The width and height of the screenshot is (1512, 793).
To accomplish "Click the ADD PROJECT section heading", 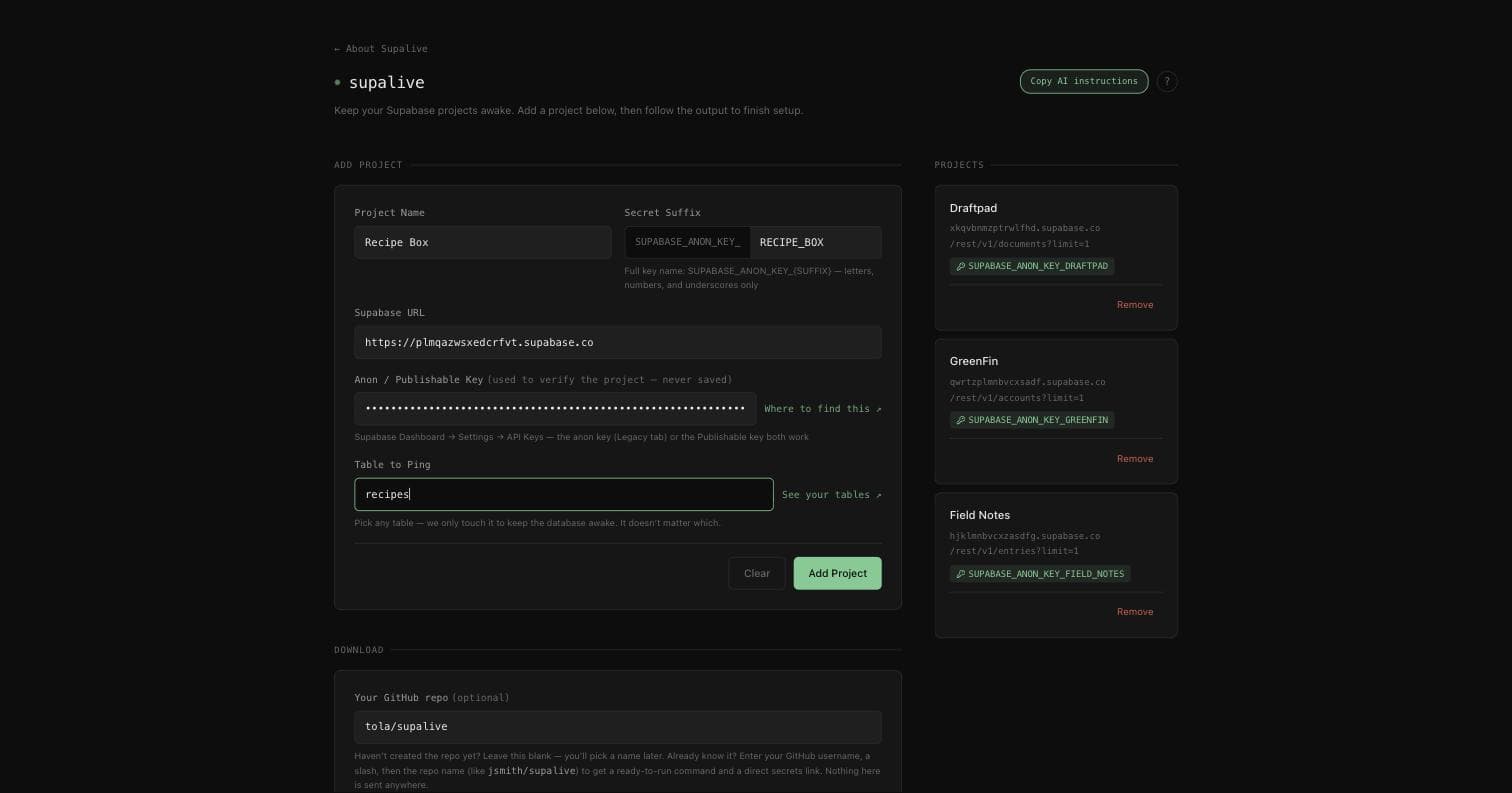I will [368, 165].
